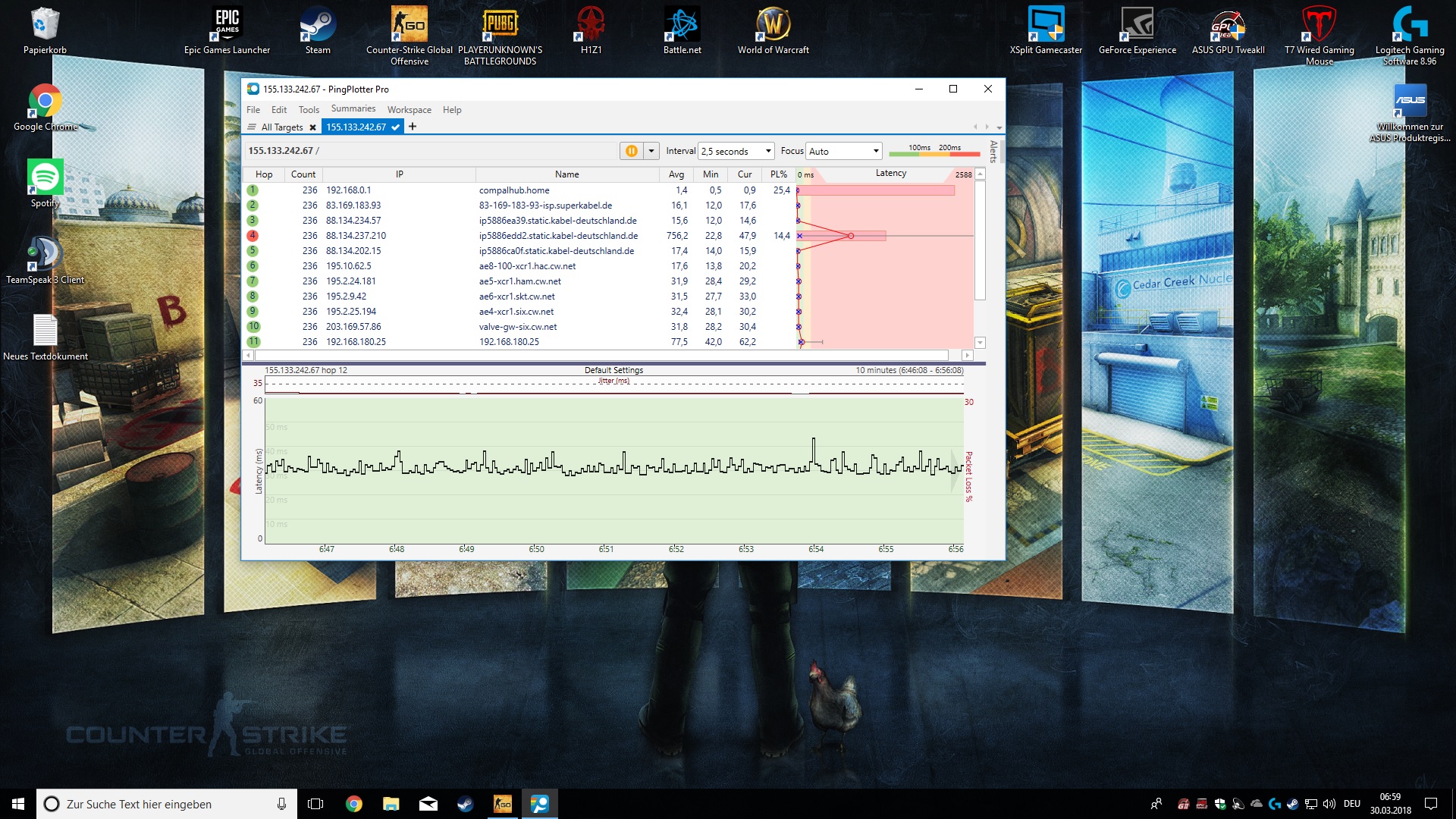Click the trace table scroll down arrow
Viewport: 1456px width, 819px height.
pyautogui.click(x=980, y=343)
